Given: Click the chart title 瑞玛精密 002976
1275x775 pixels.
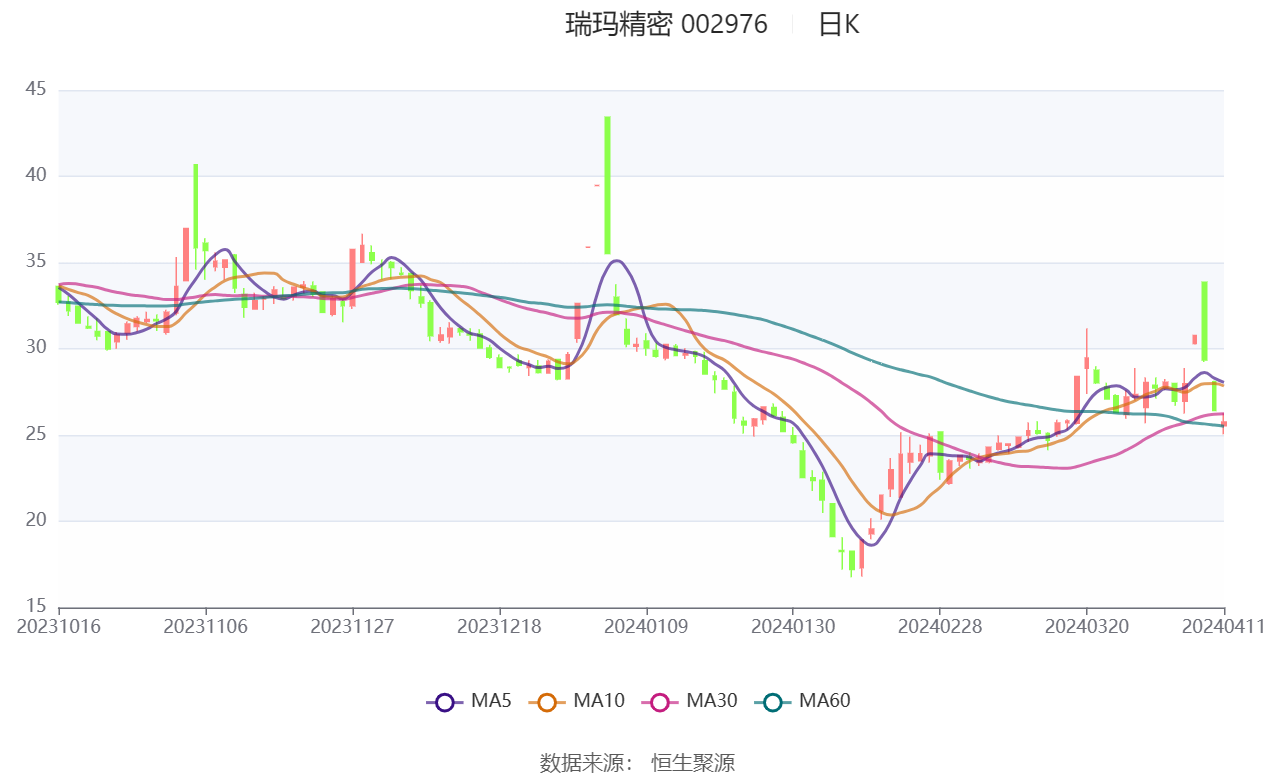Looking at the screenshot, I should (666, 24).
